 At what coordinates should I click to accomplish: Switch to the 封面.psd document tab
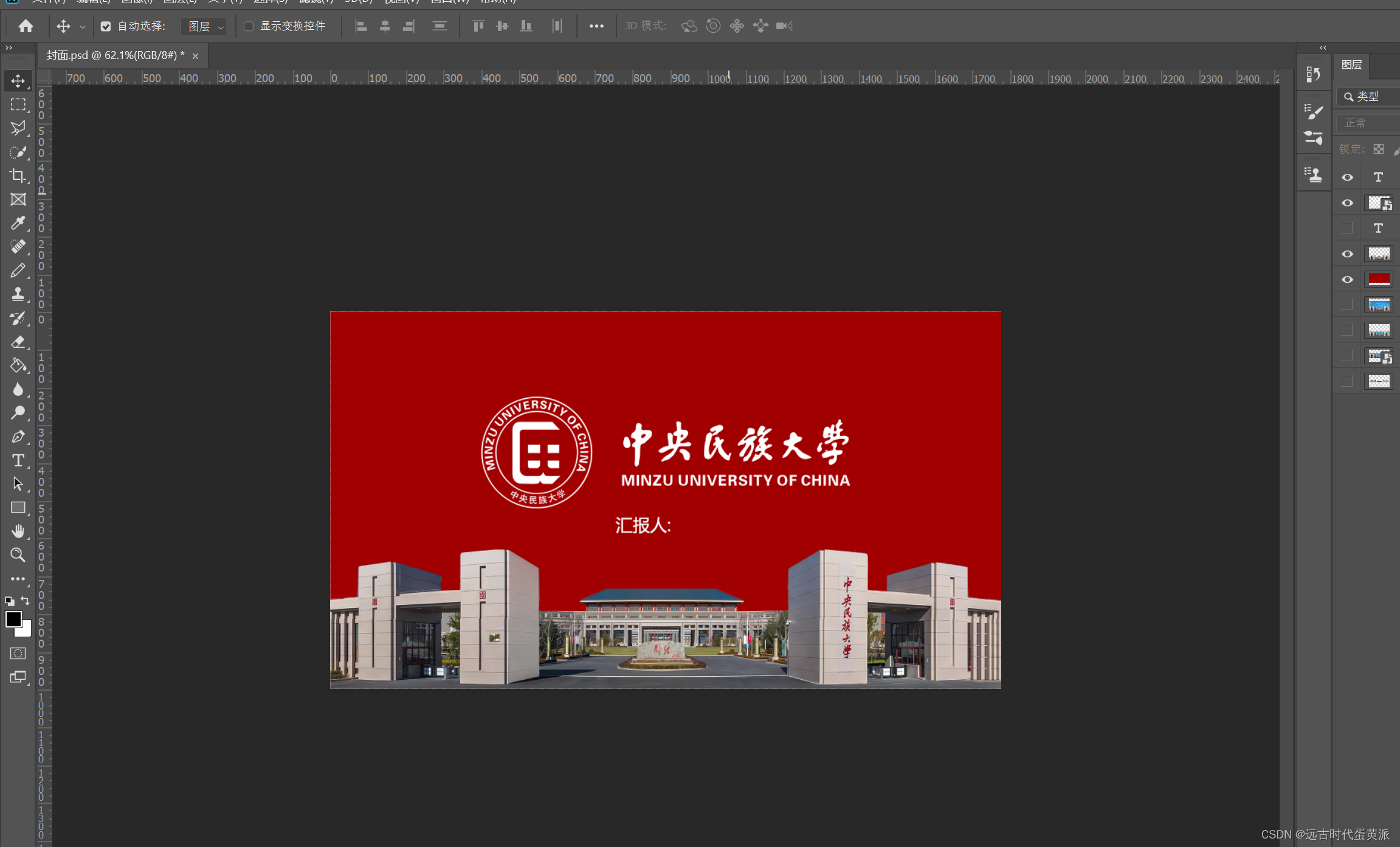(115, 55)
